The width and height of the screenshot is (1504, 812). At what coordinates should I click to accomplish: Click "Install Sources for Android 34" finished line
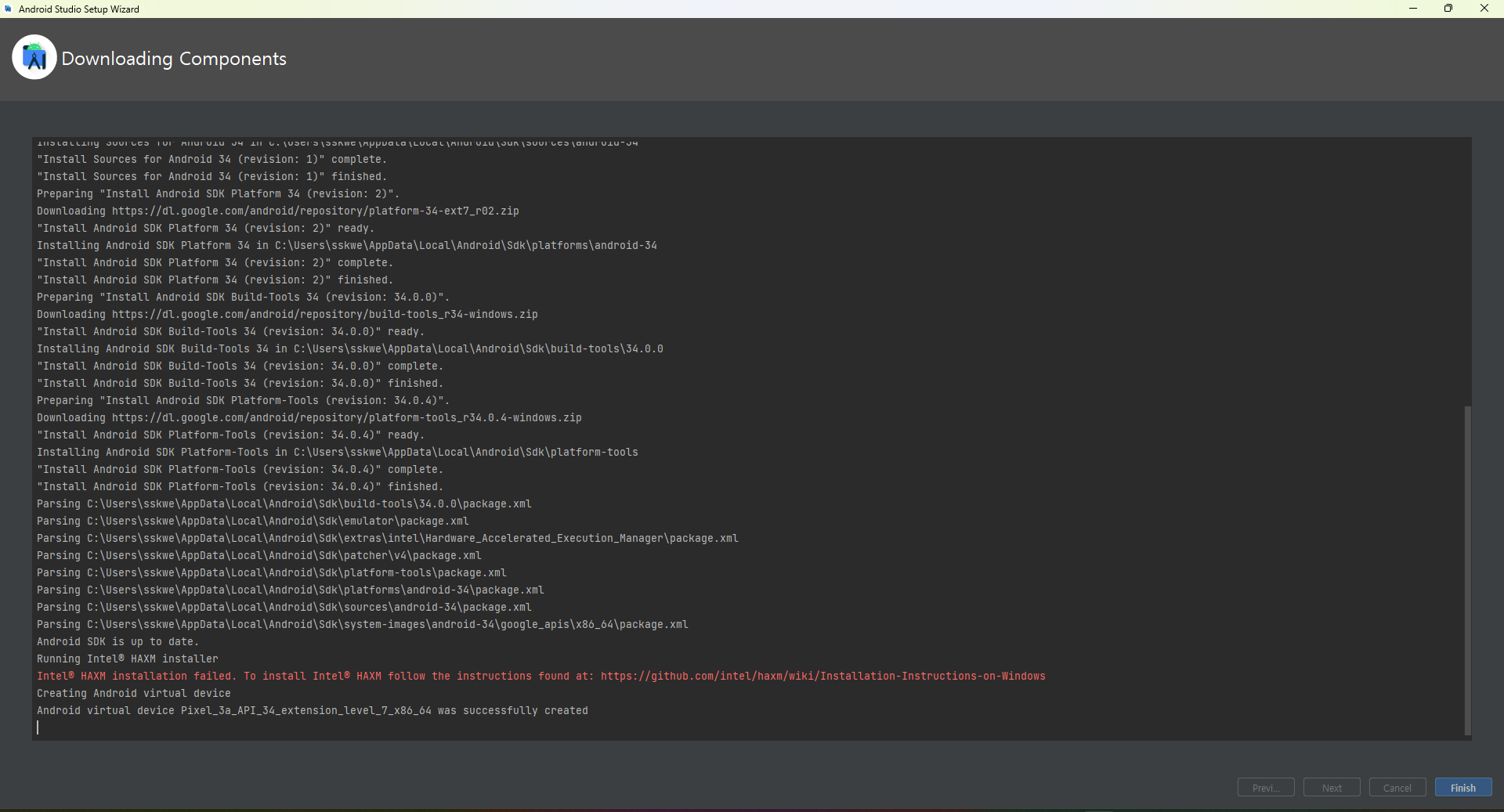[x=212, y=176]
